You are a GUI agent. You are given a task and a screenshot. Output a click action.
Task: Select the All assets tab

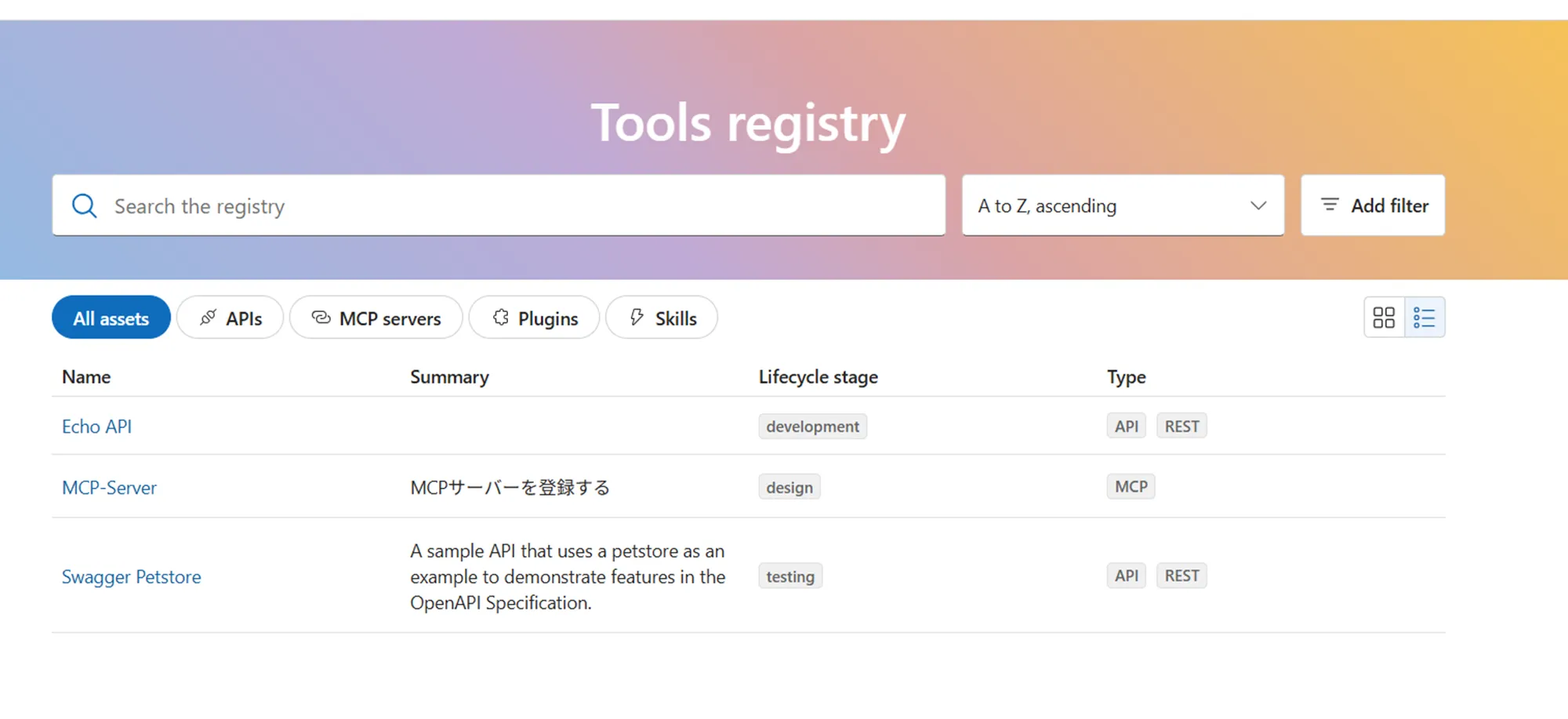(111, 318)
